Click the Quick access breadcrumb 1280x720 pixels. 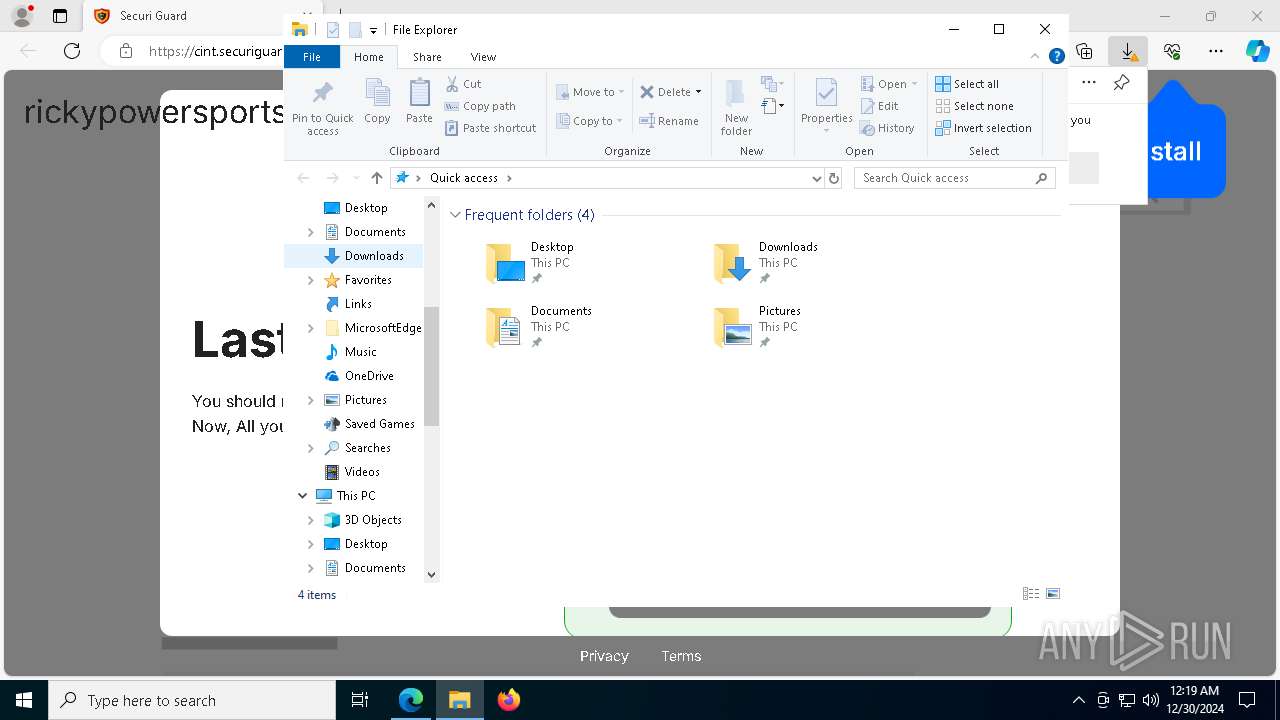pos(464,178)
